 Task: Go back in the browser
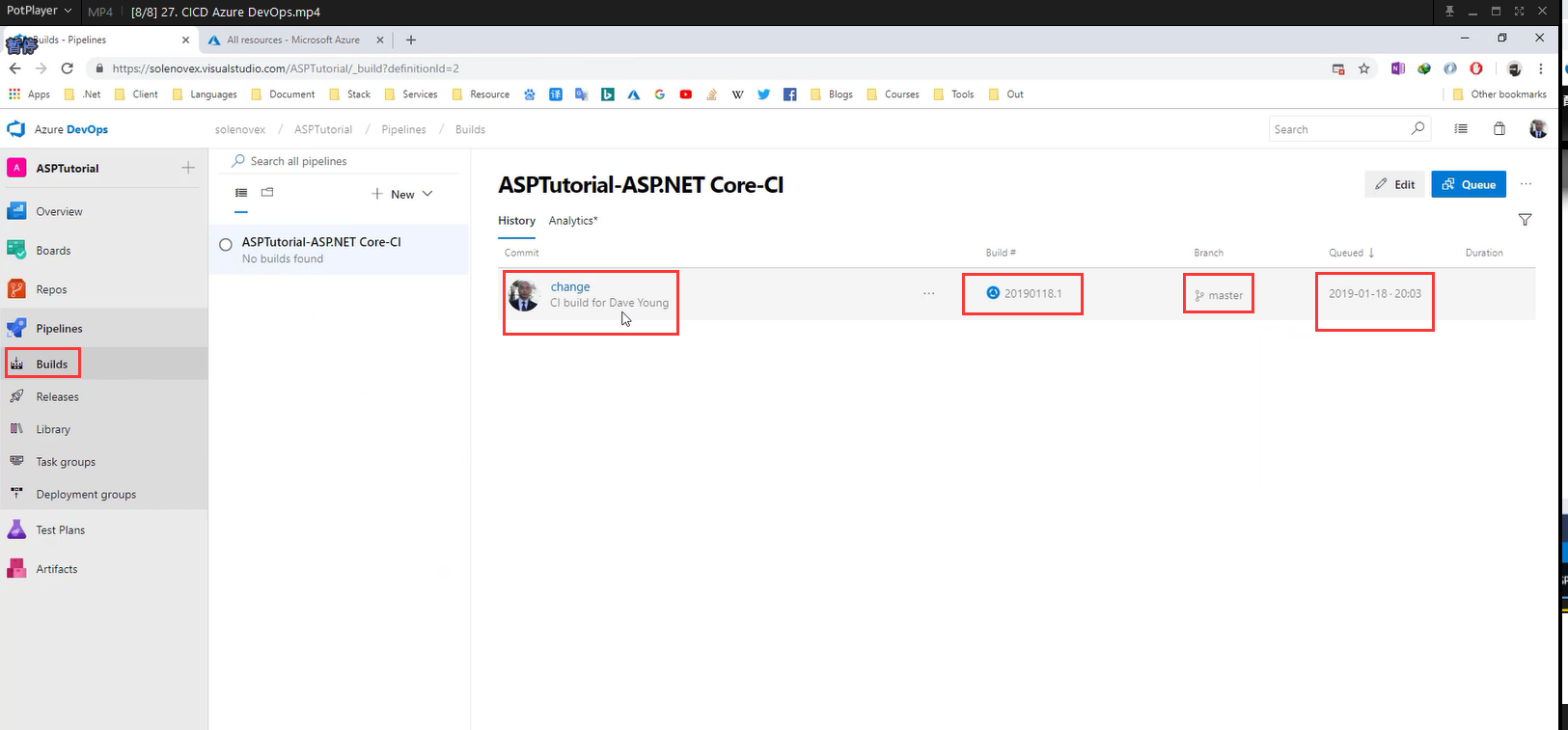pos(14,68)
